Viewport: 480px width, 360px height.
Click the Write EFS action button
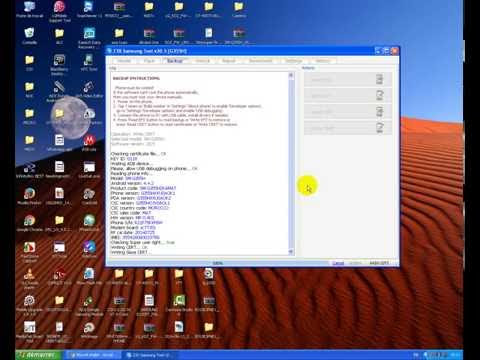348,96
